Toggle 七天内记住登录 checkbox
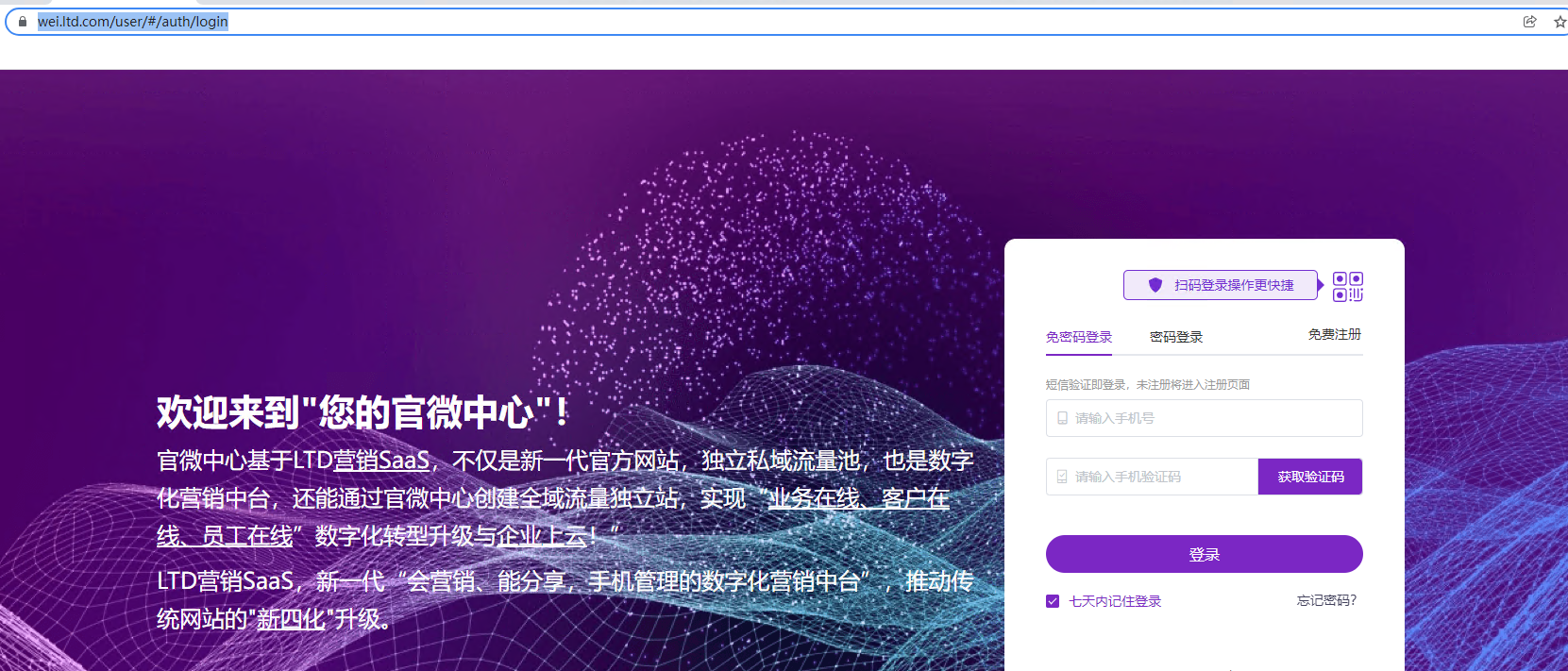This screenshot has height=671, width=1568. pos(1053,601)
